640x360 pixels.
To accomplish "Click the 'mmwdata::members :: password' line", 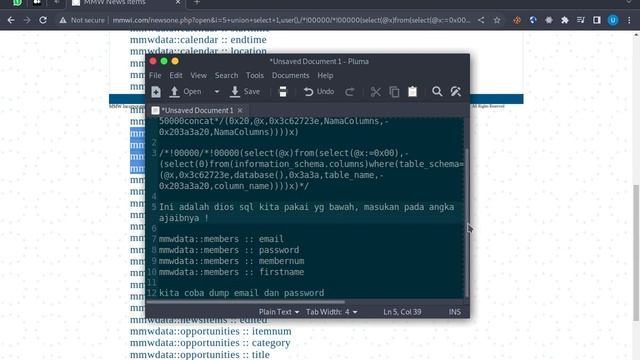I will point(229,250).
